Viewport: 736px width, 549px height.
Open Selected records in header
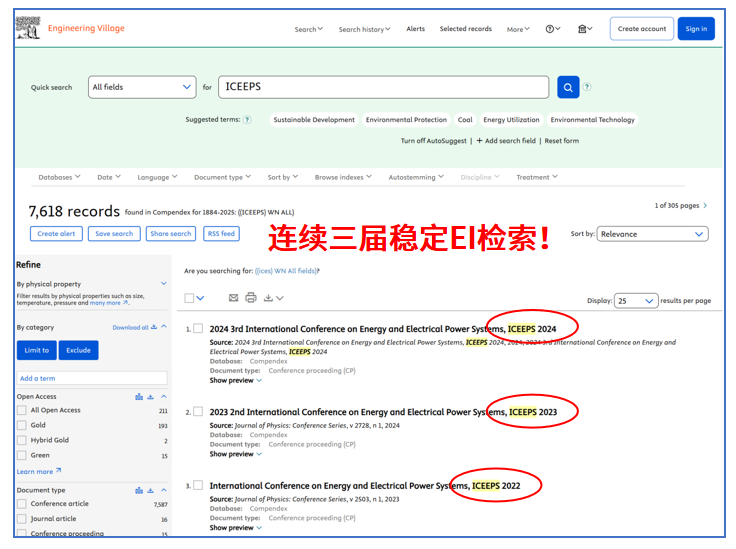click(466, 29)
